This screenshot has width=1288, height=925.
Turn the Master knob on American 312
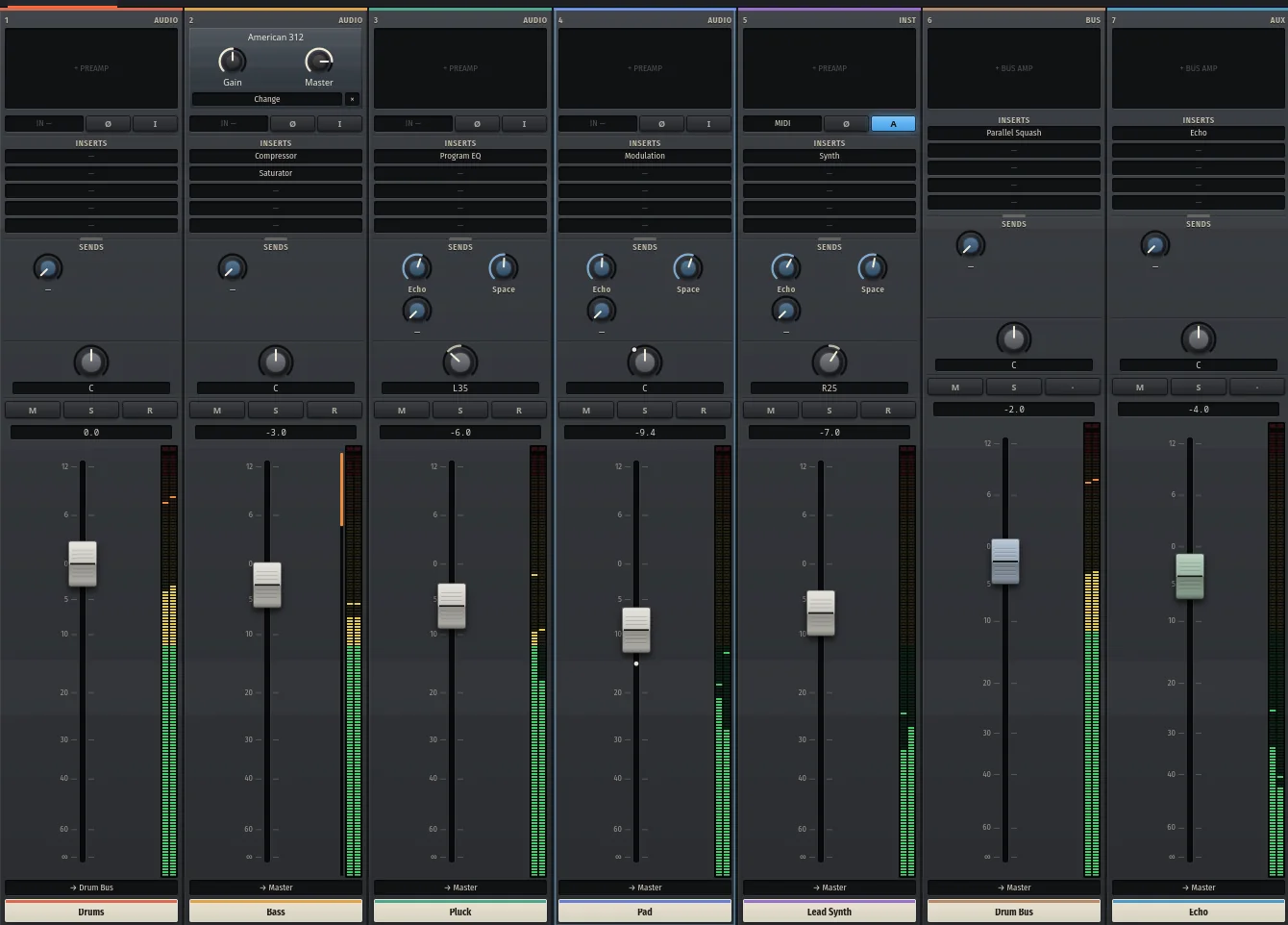click(318, 62)
